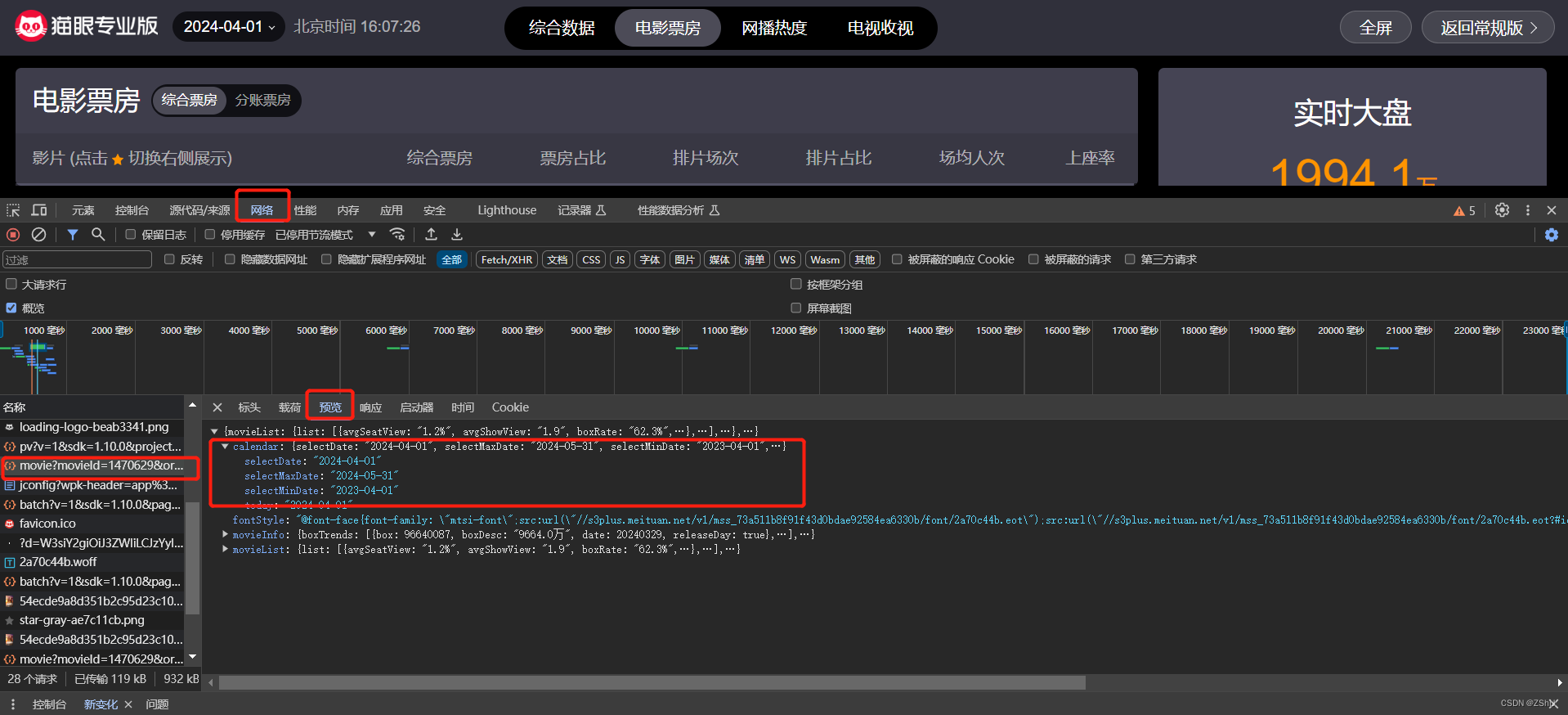Click the Maoyan cat logo icon
1568x715 pixels.
[x=30, y=26]
